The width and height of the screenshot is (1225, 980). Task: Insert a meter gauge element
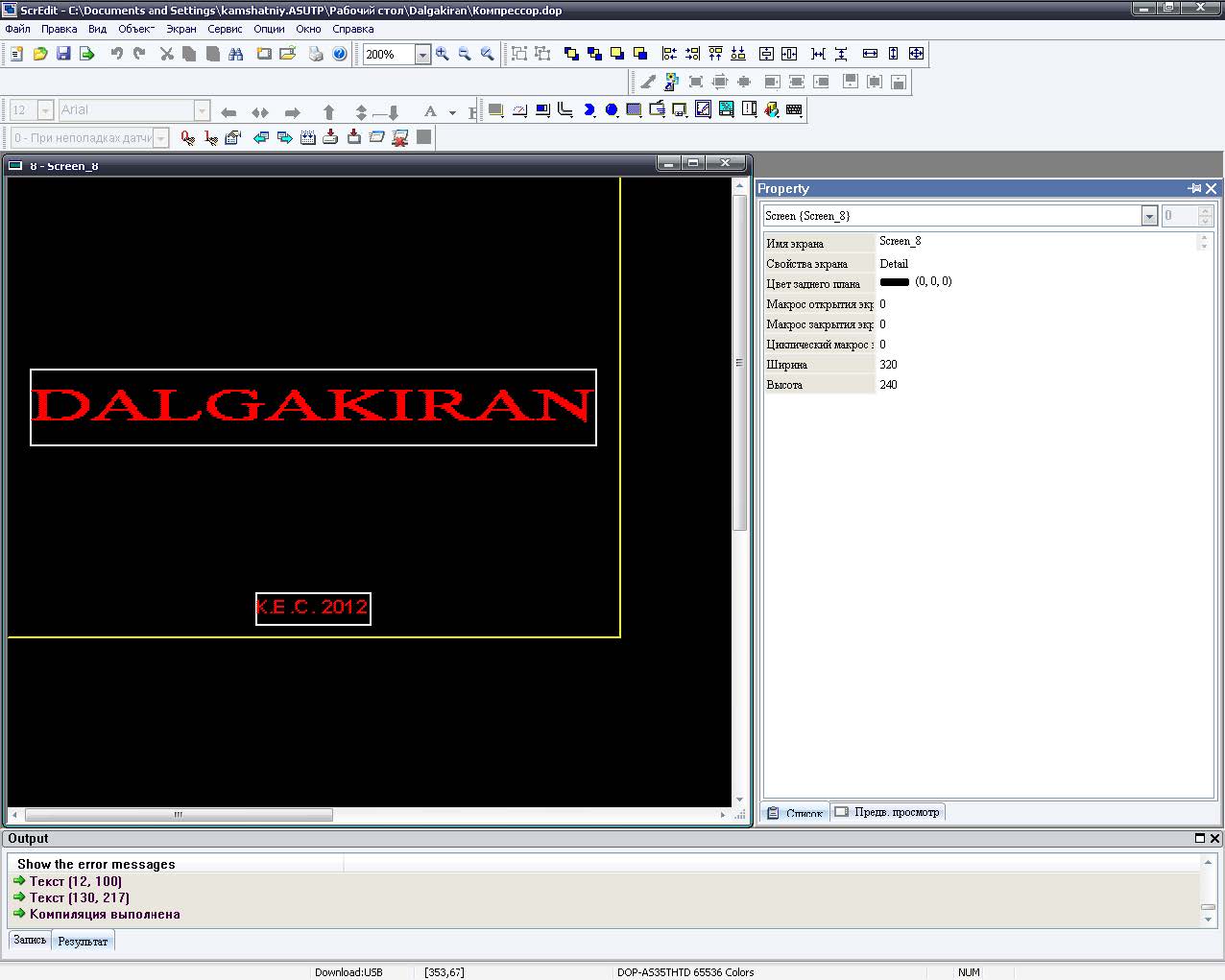click(x=519, y=110)
